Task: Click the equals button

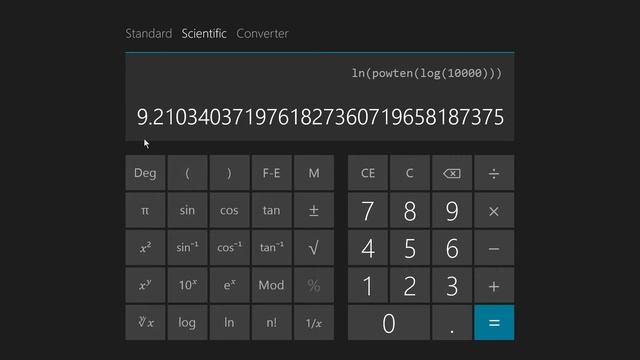Action: (494, 322)
